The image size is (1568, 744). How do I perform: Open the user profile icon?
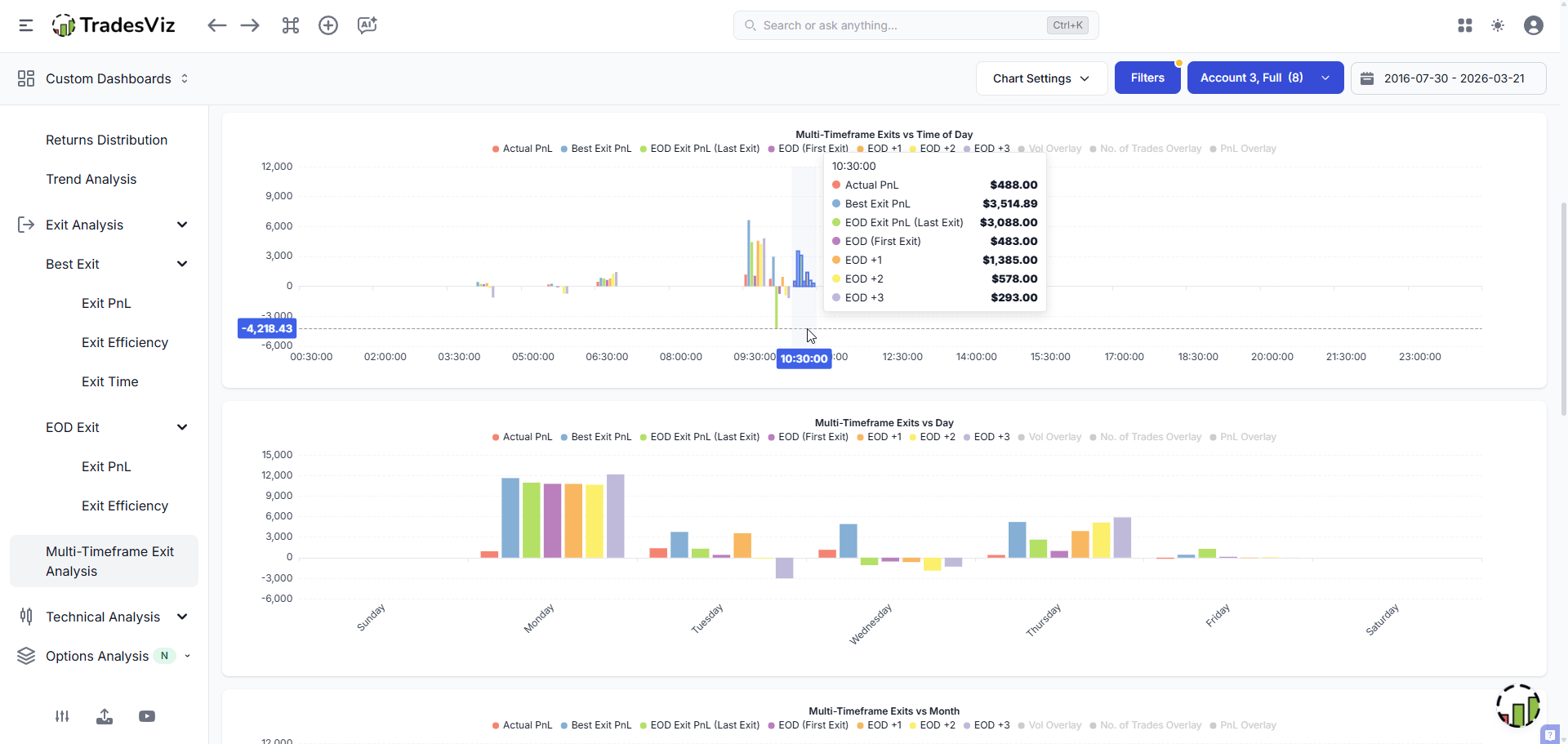[x=1534, y=25]
